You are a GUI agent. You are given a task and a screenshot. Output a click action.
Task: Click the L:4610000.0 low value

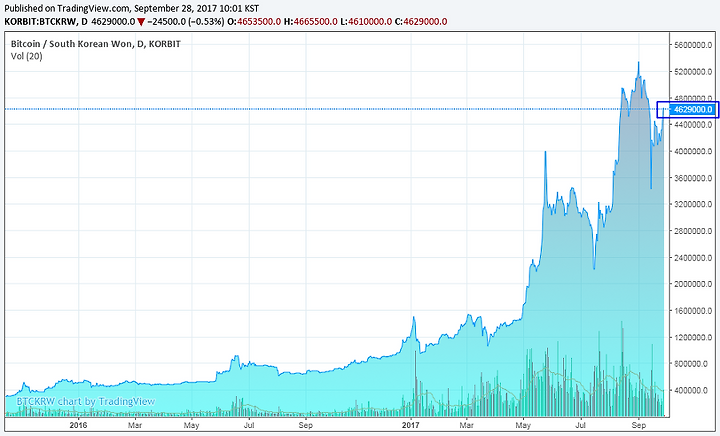coord(366,22)
